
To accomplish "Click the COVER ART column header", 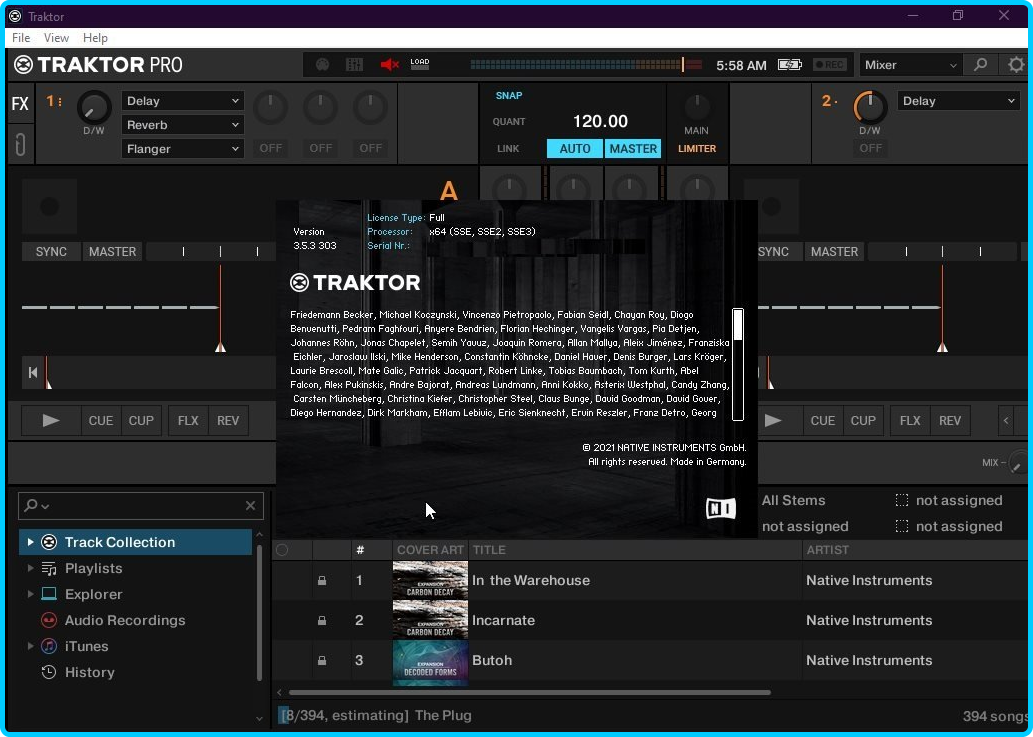I will [431, 550].
